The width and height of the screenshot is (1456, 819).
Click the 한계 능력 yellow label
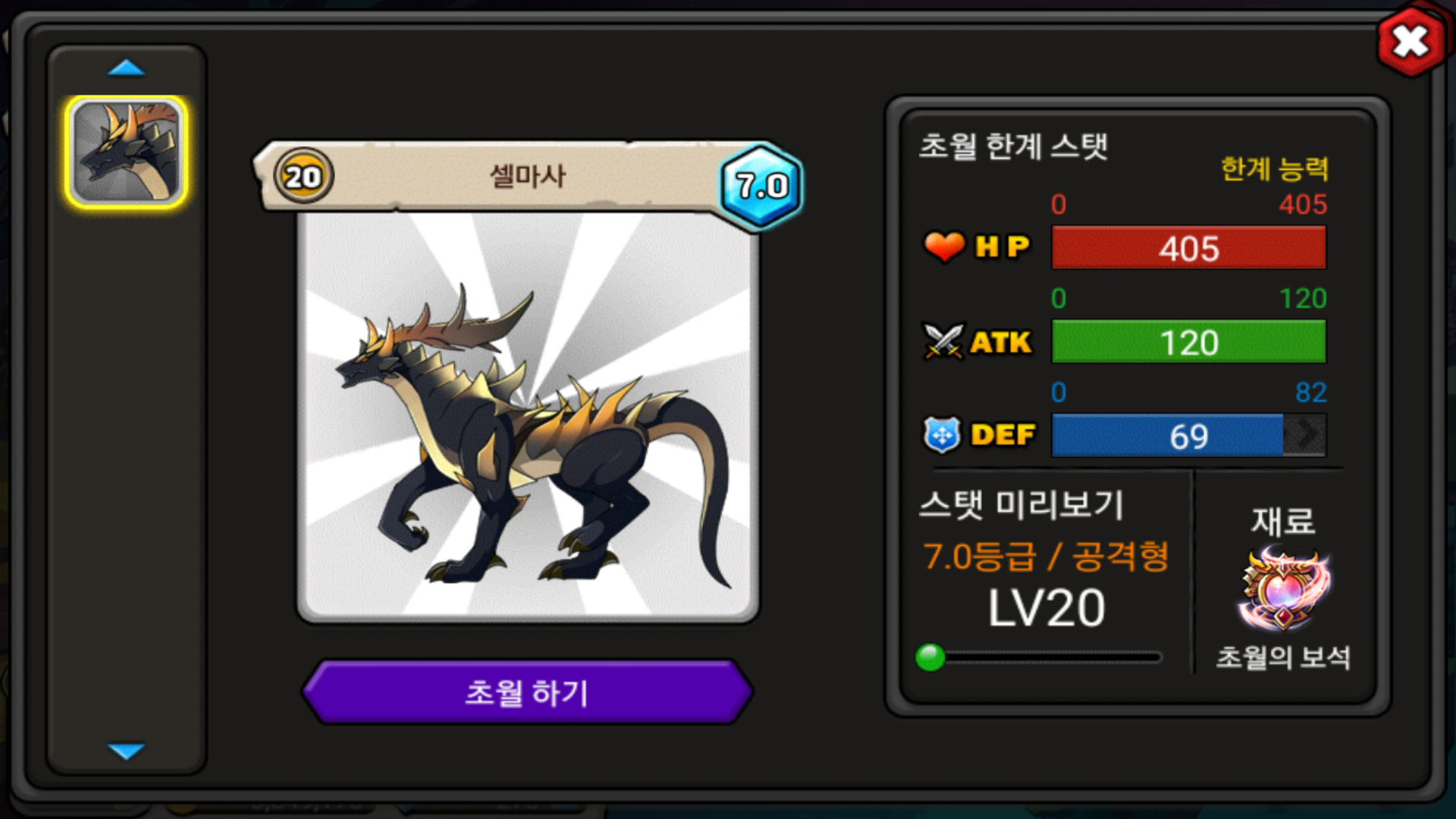coord(1274,168)
